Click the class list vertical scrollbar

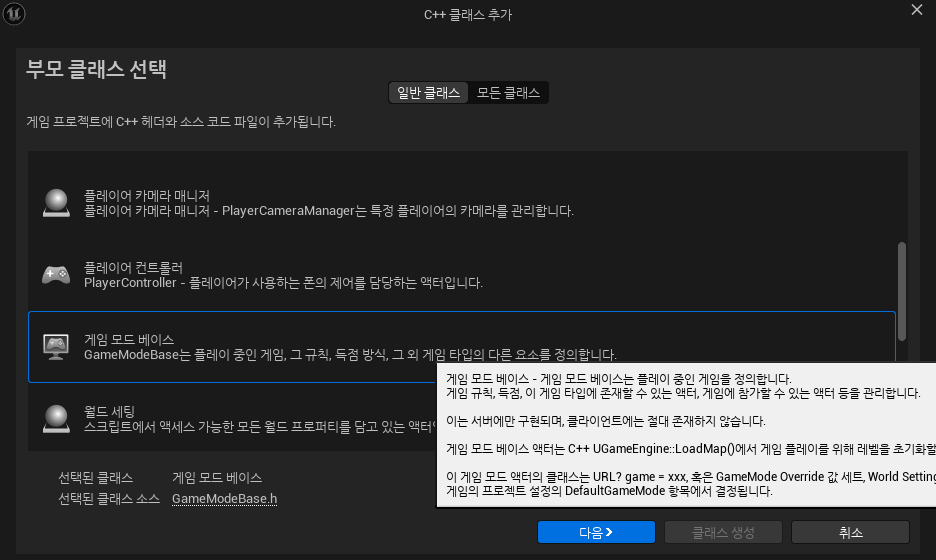(901, 291)
